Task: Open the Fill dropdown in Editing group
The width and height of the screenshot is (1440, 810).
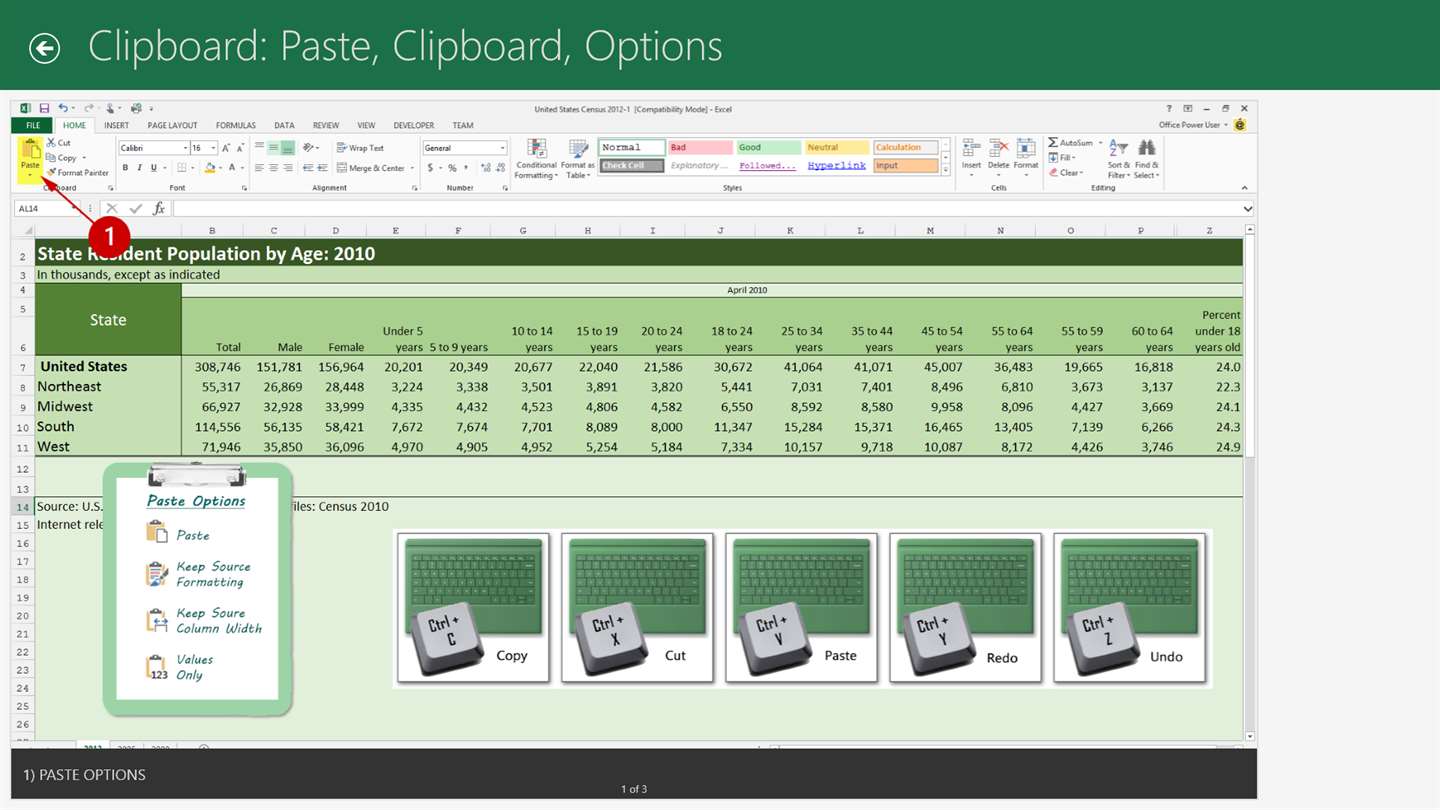Action: pos(1062,158)
